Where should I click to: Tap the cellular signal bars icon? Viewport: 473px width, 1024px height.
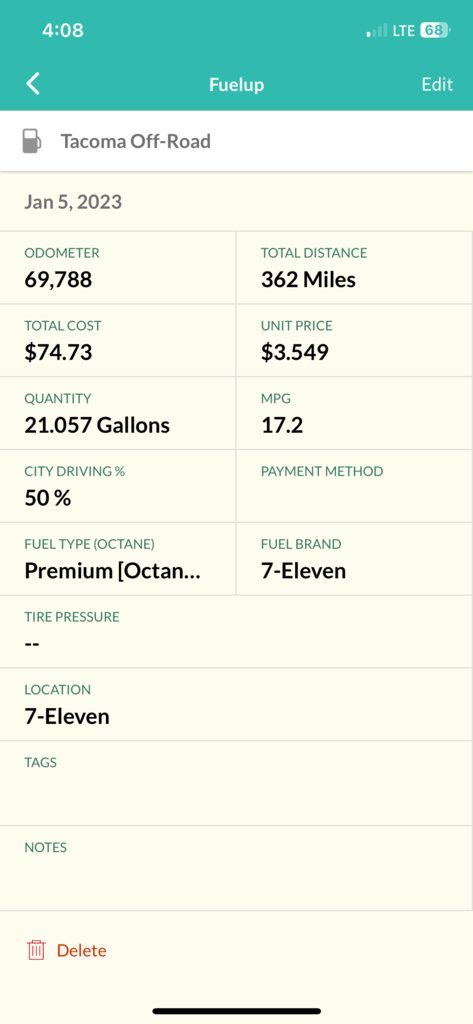pyautogui.click(x=376, y=31)
